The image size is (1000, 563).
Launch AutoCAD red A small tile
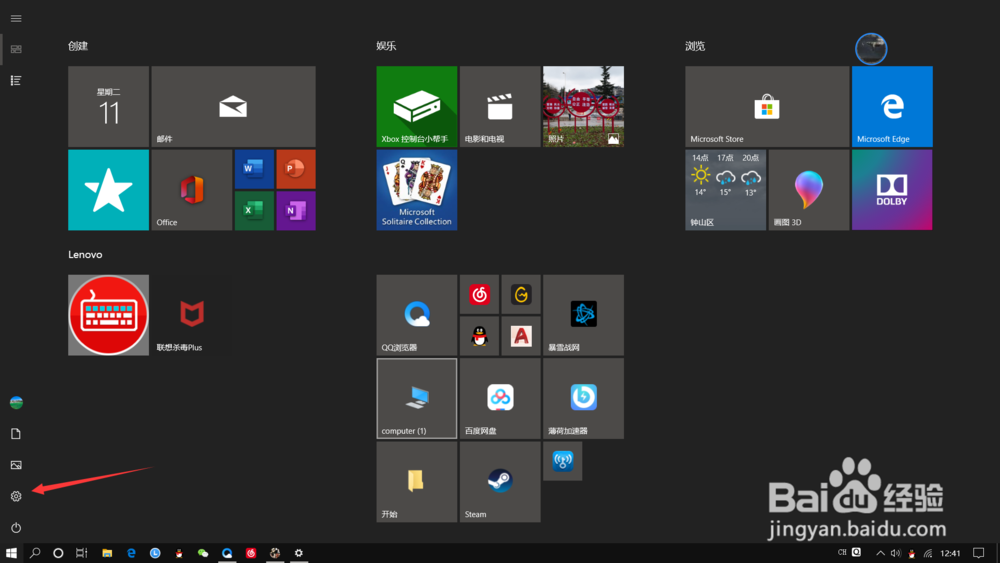coord(521,336)
